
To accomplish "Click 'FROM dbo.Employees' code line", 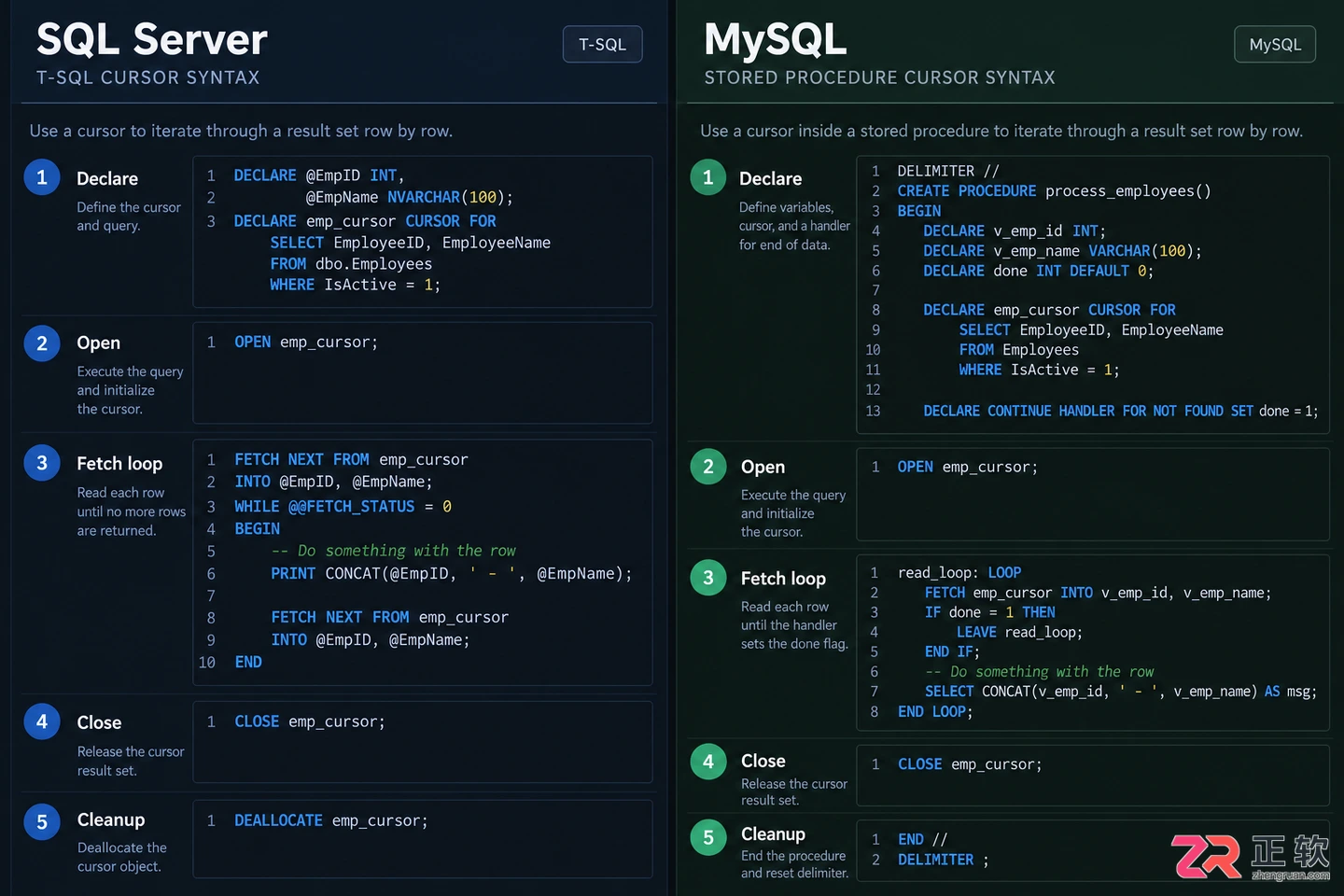I will pos(351,264).
